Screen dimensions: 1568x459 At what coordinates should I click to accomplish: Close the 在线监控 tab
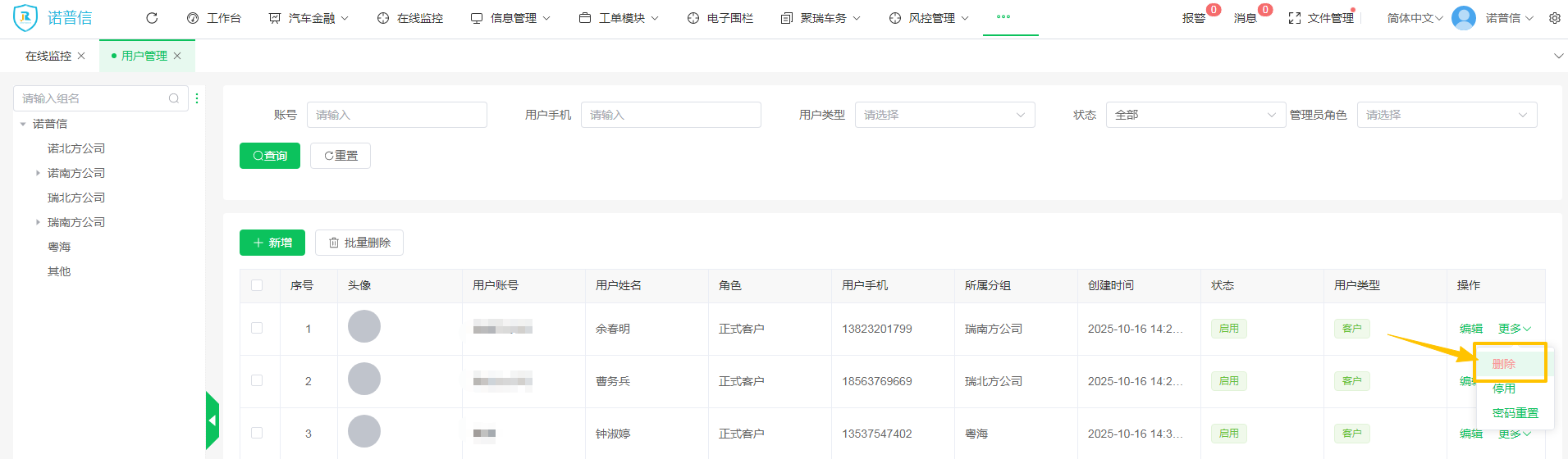tap(81, 56)
